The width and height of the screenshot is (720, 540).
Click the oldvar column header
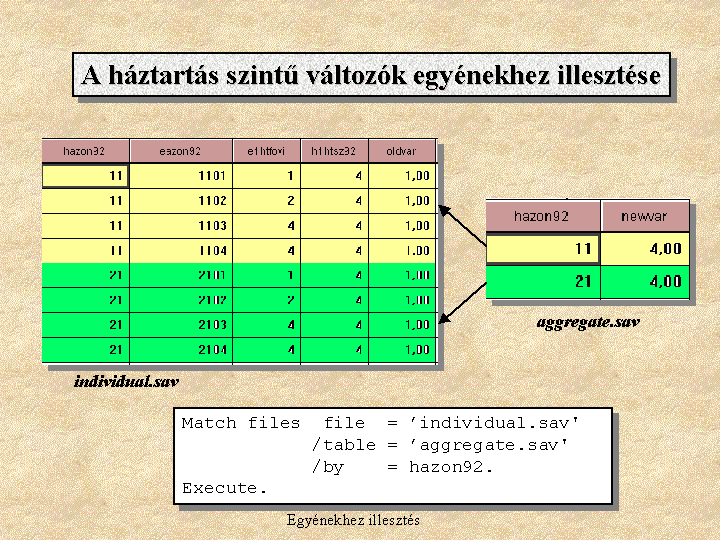point(402,151)
